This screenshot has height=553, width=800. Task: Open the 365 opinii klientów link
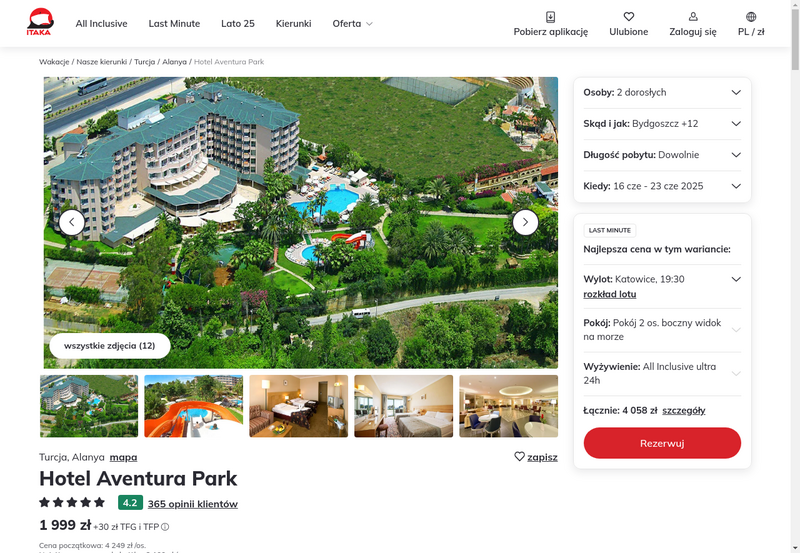[192, 504]
